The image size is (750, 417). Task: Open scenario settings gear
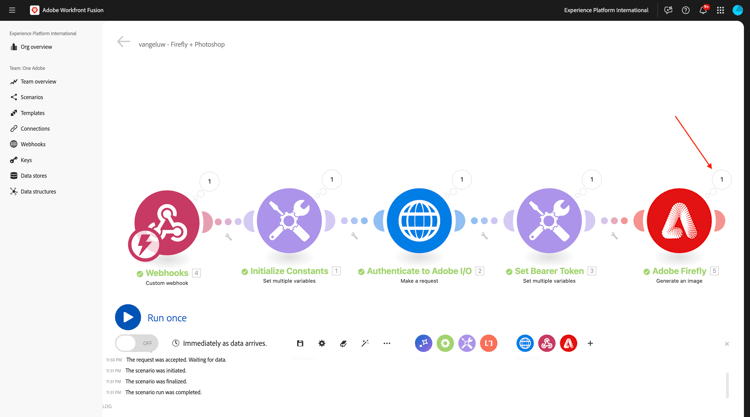[x=322, y=343]
